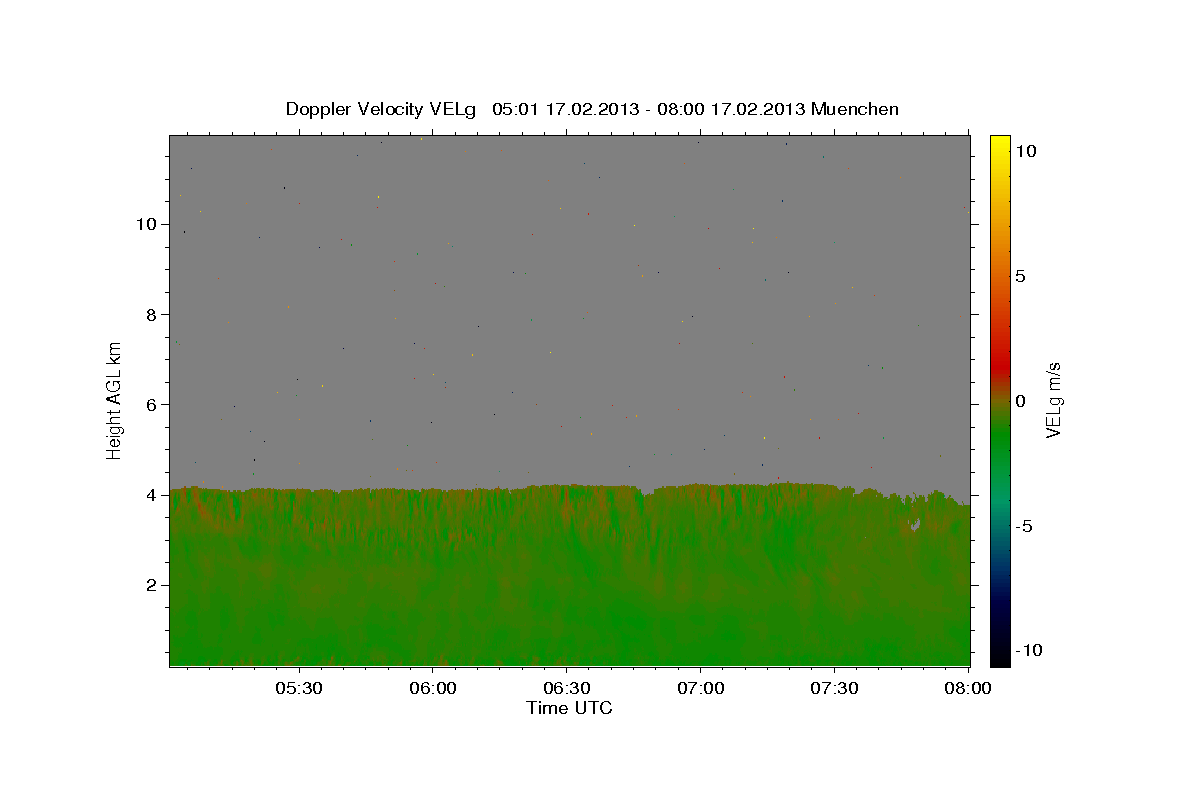Click the plot title 'Doppler Velocity VELg'
This screenshot has width=1200, height=800.
coord(383,109)
